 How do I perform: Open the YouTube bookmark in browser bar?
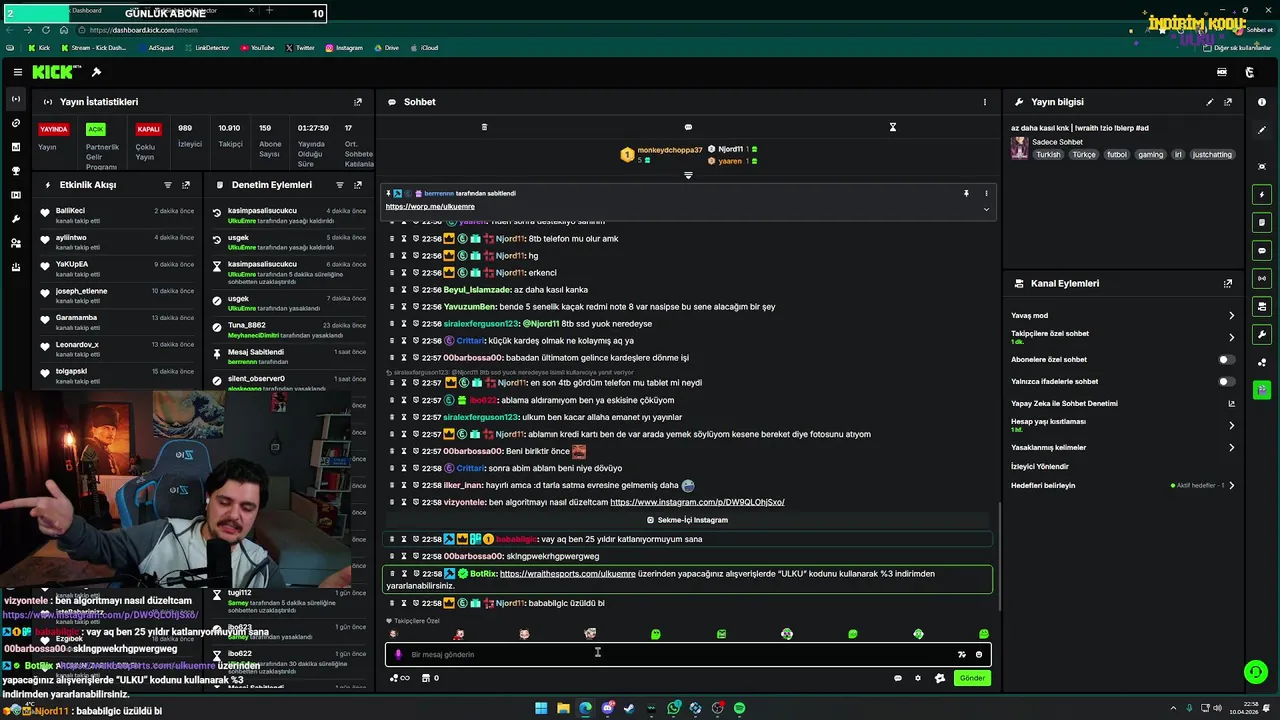(x=257, y=47)
